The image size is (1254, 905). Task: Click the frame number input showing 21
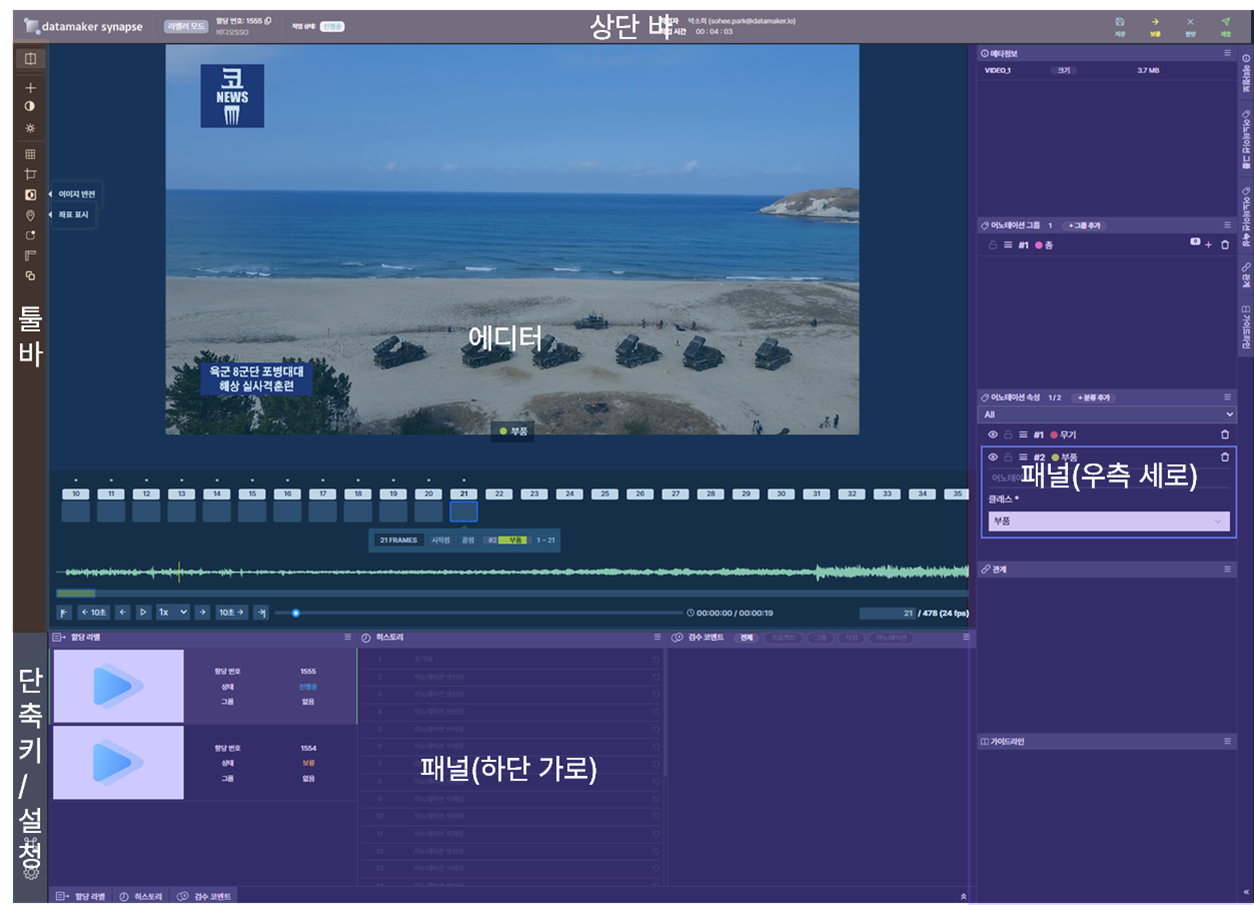887,613
